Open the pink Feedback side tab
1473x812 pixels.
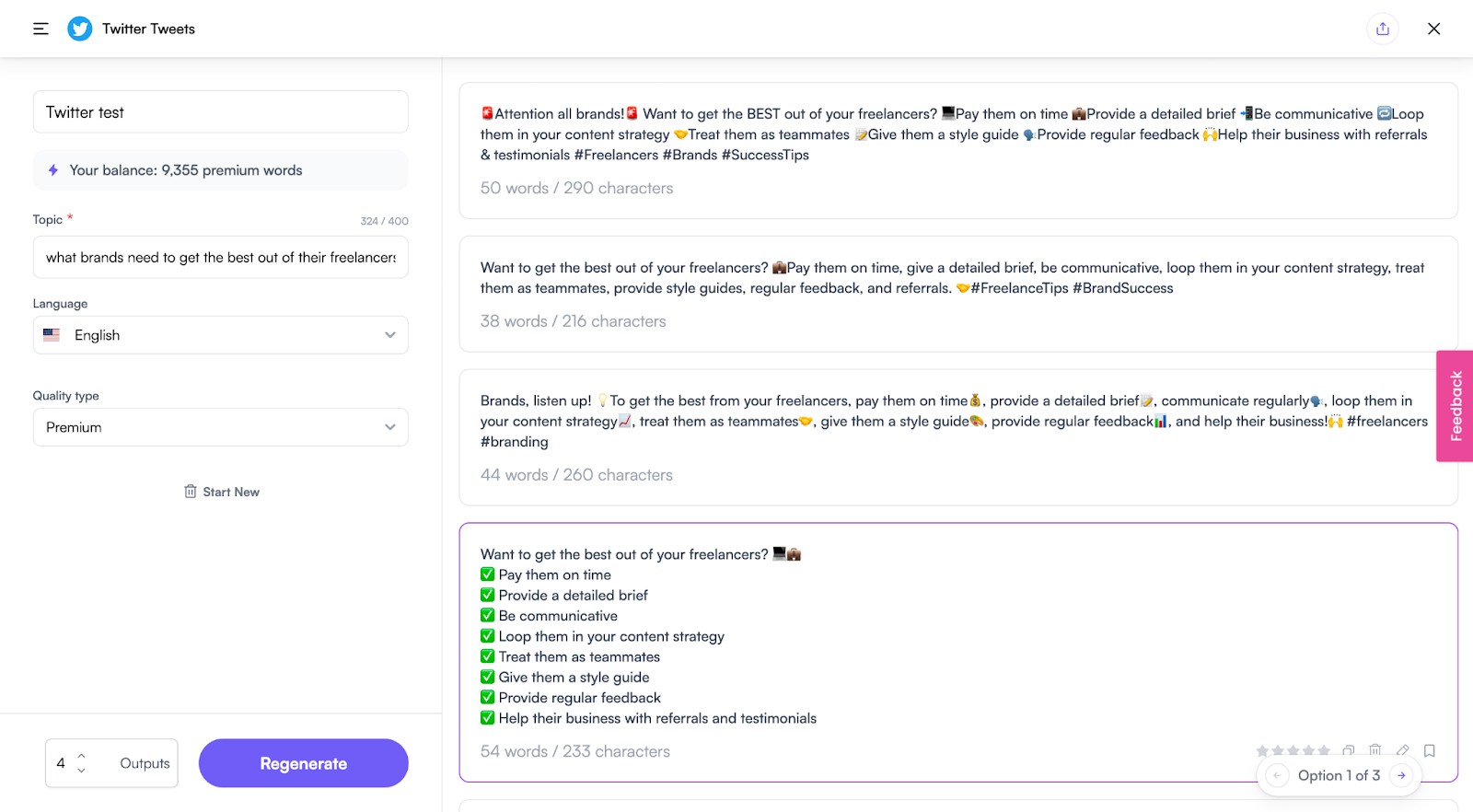pyautogui.click(x=1455, y=406)
